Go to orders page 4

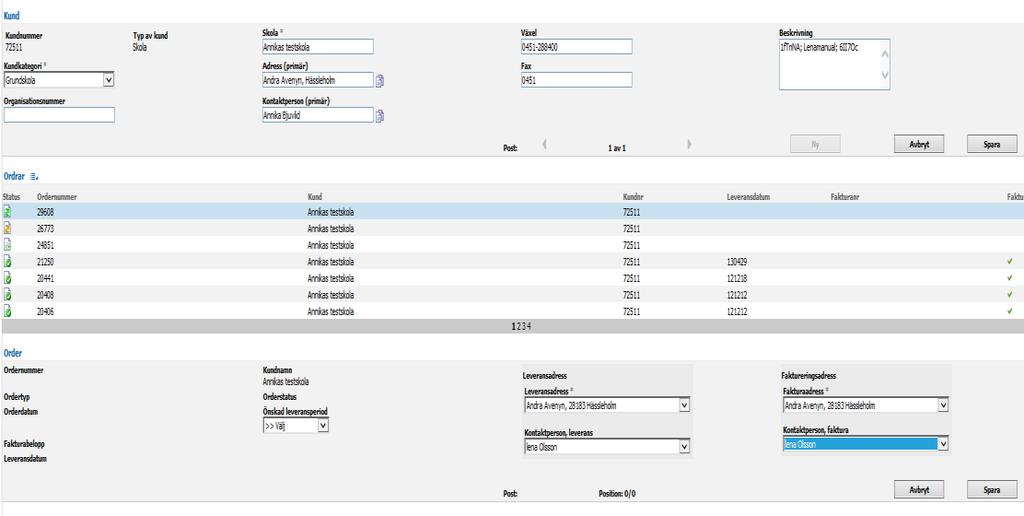tap(528, 327)
